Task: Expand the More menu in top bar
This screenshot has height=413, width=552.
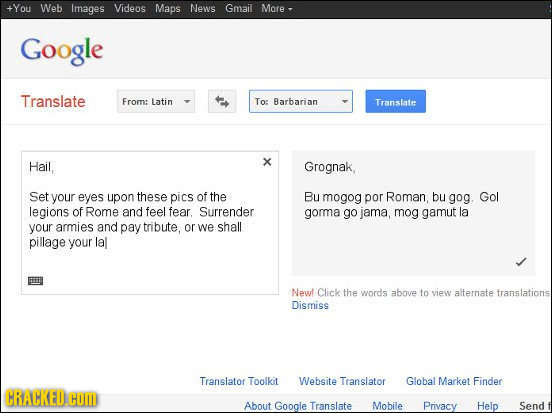Action: click(277, 8)
